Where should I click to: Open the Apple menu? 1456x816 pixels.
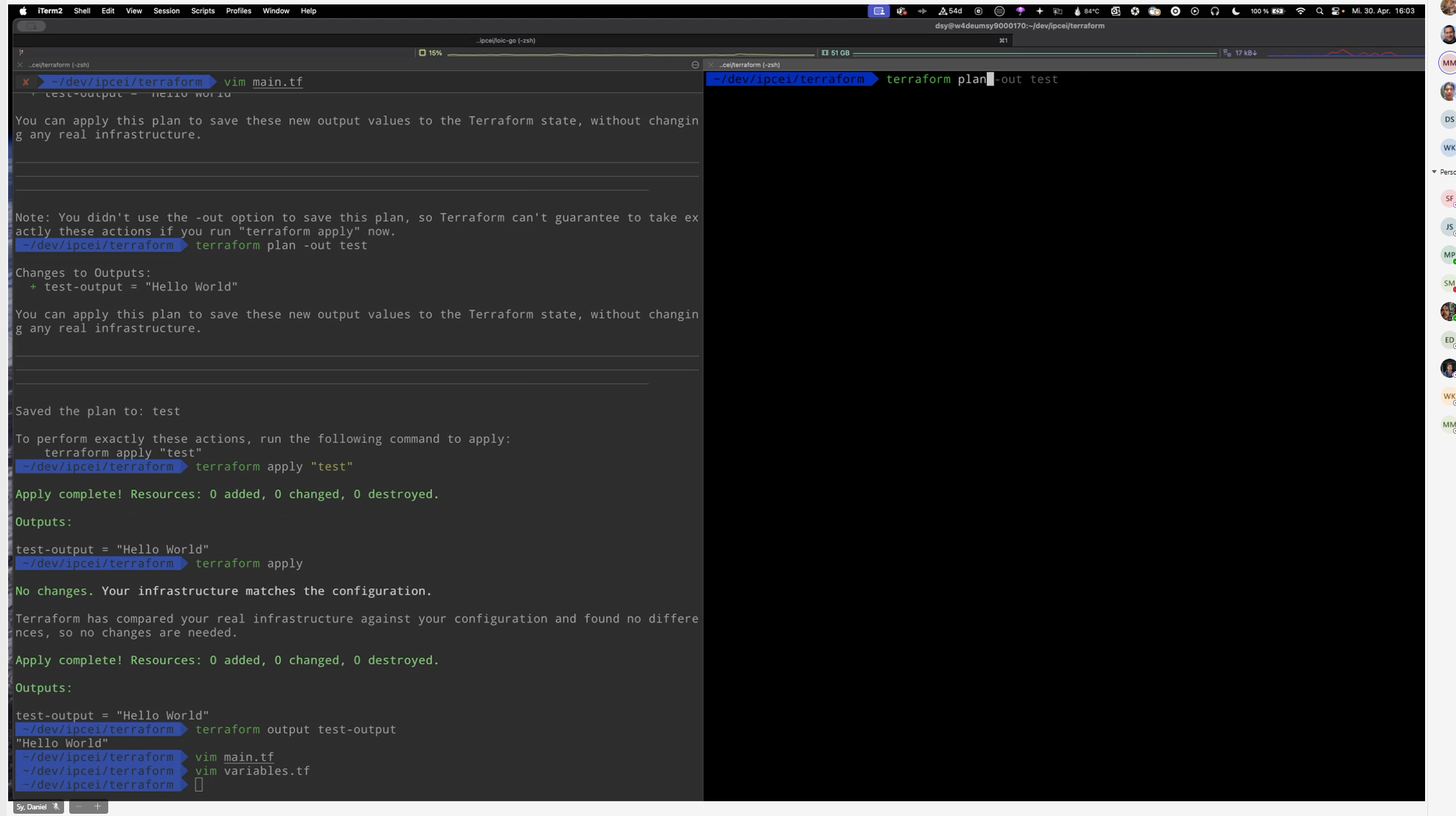click(23, 11)
